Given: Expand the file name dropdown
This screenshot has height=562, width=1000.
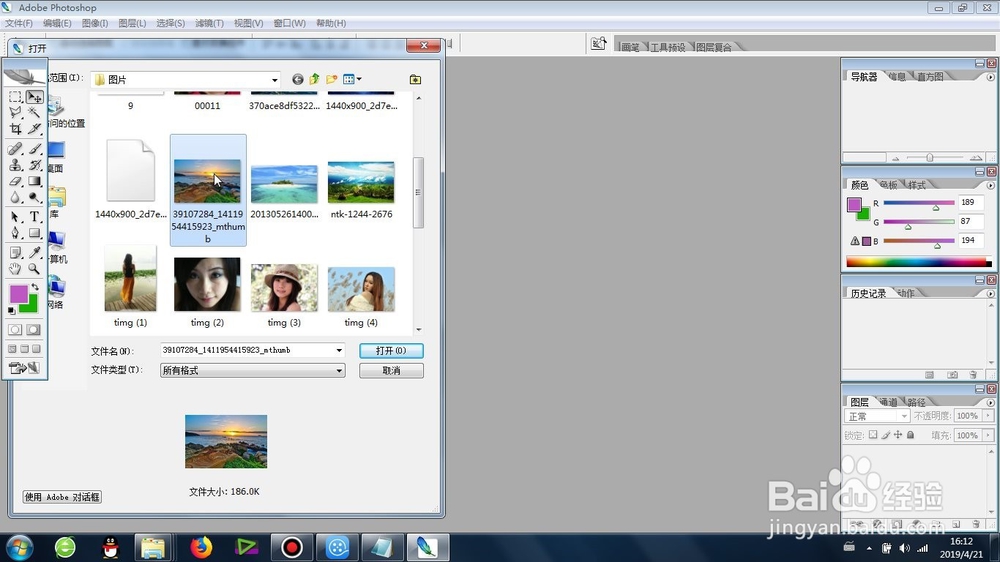Looking at the screenshot, I should 339,350.
